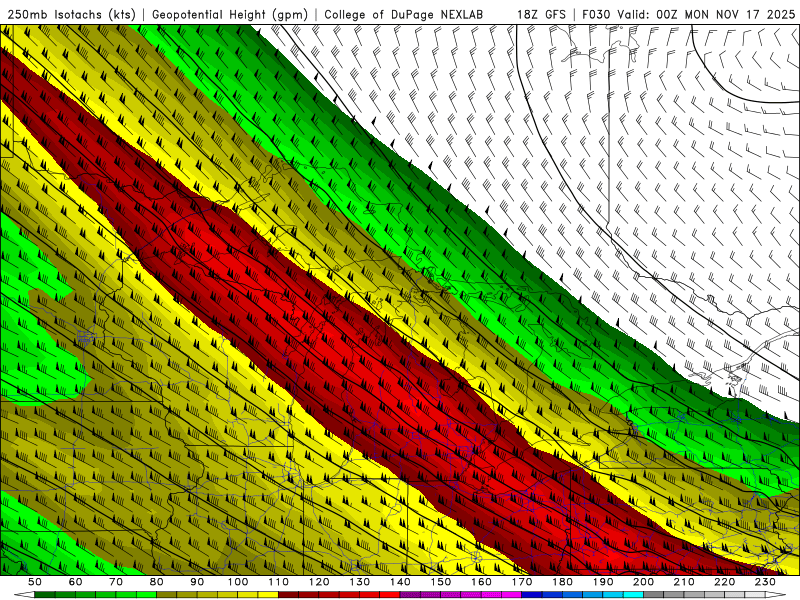This screenshot has height=600, width=800.
Task: Click the 190 knot legend label
Action: point(603,582)
